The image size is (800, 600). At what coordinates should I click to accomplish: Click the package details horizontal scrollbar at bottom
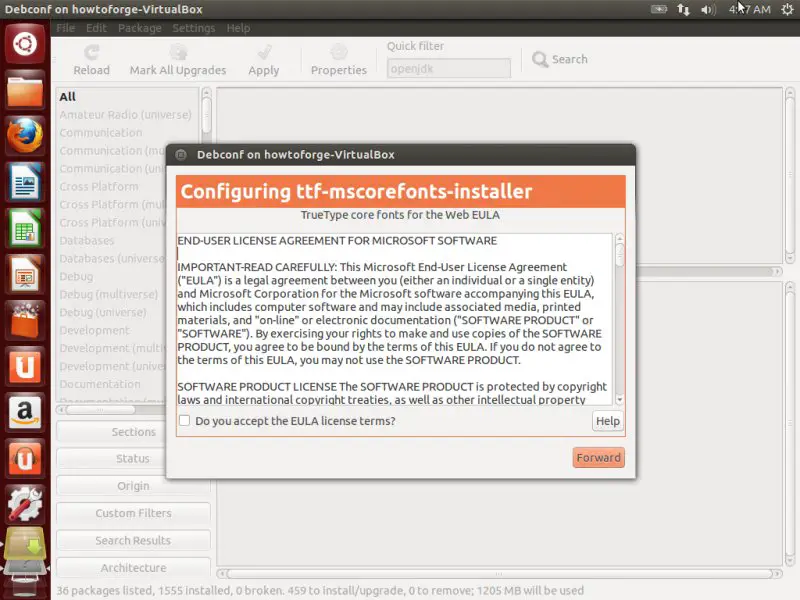[498, 574]
